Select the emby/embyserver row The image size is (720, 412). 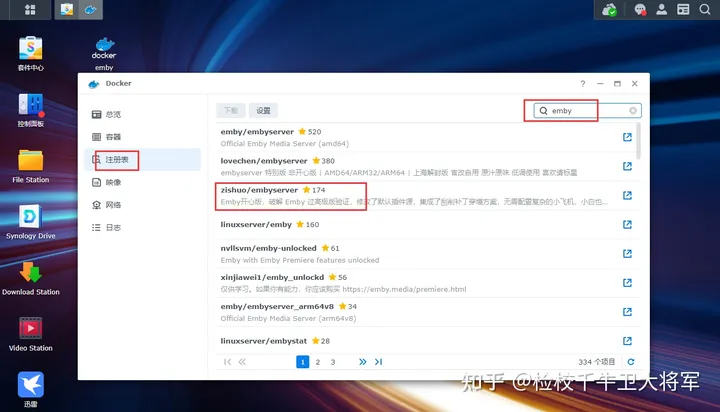[x=426, y=137]
